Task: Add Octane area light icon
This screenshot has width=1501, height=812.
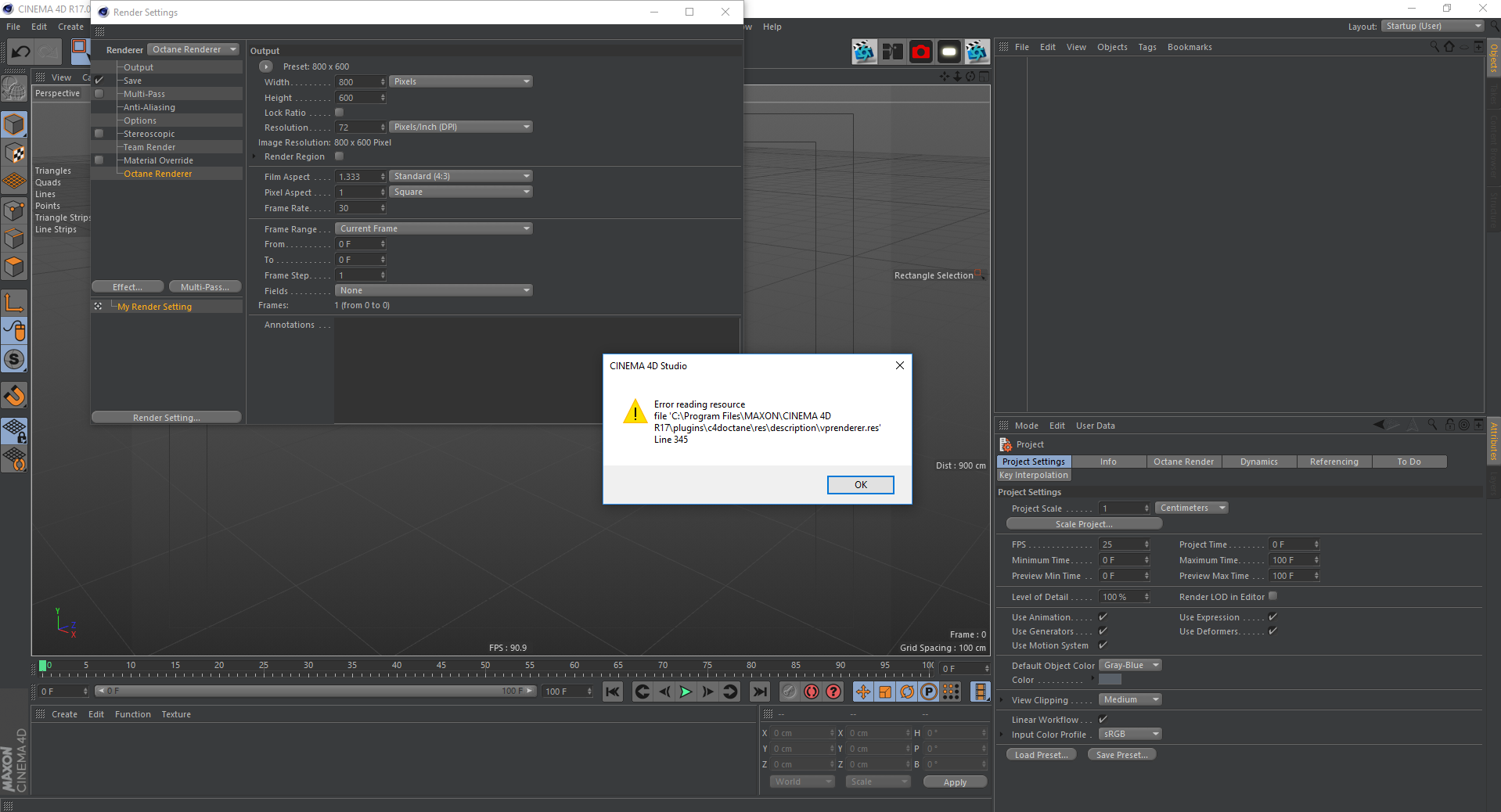Action: (949, 52)
